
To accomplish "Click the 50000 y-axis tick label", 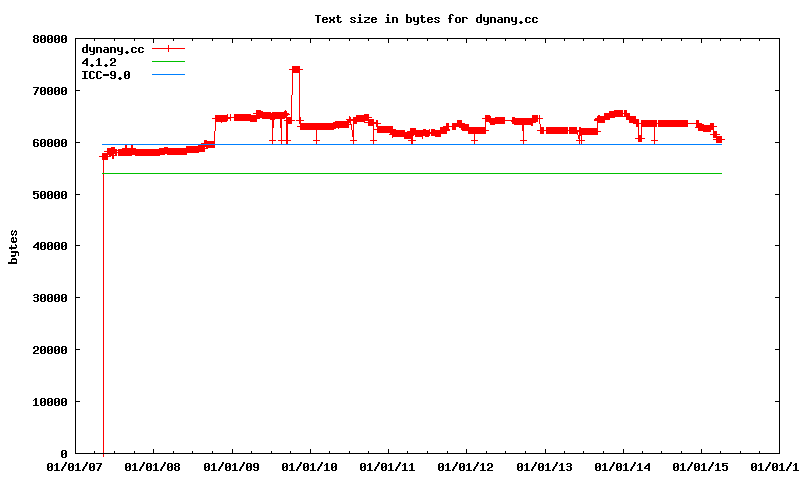I will (x=49, y=195).
